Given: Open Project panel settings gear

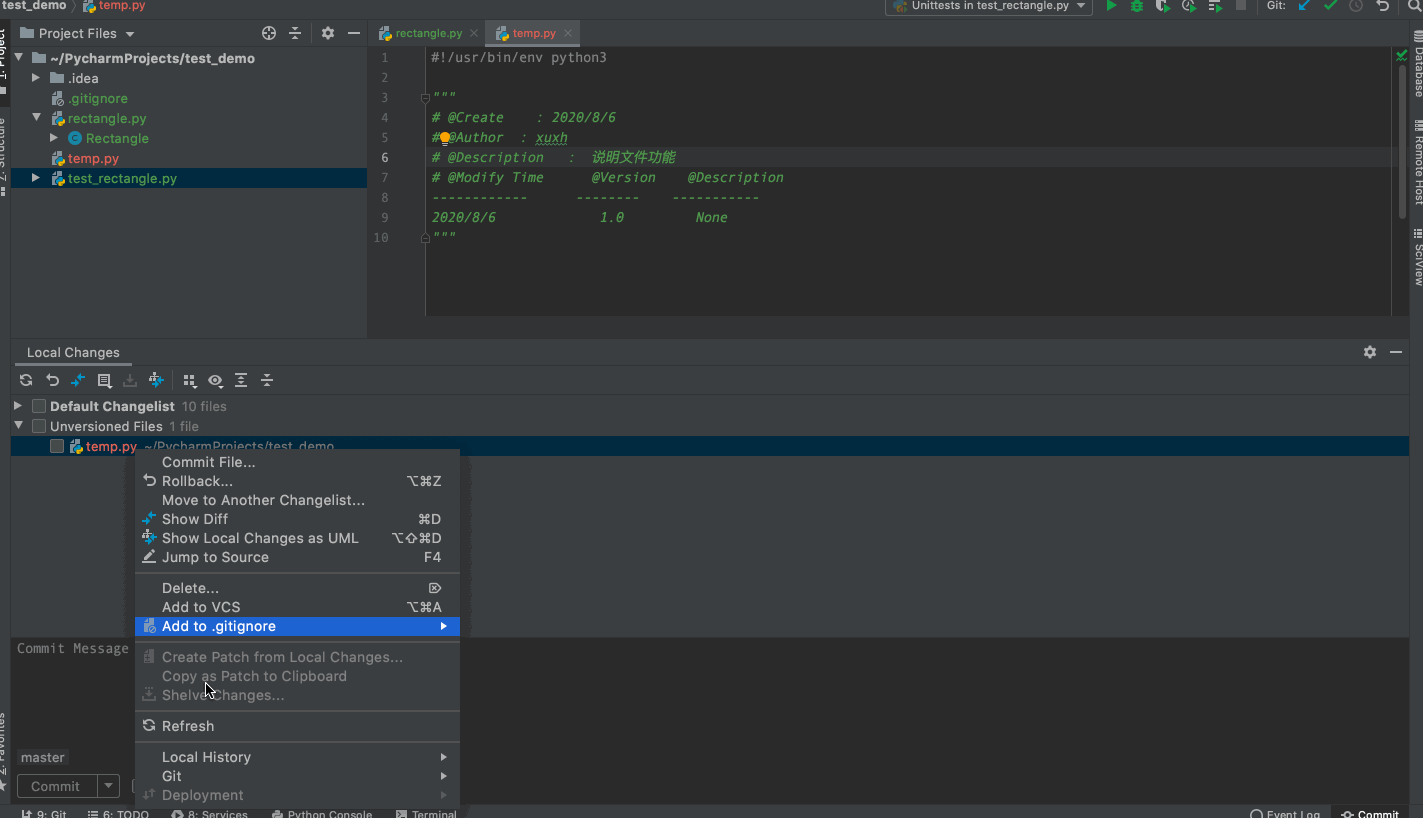Looking at the screenshot, I should (328, 33).
